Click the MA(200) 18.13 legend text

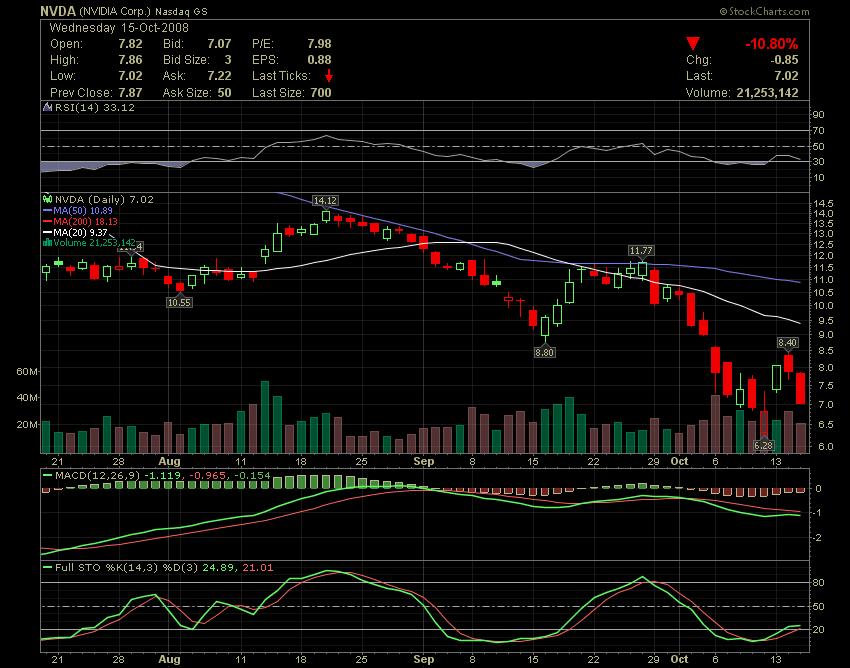85,221
